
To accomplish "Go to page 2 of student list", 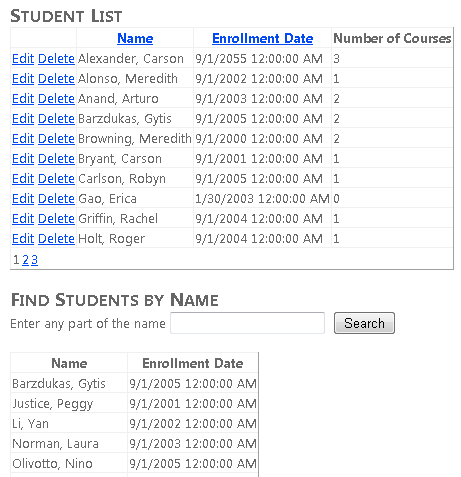I will click(x=25, y=260).
